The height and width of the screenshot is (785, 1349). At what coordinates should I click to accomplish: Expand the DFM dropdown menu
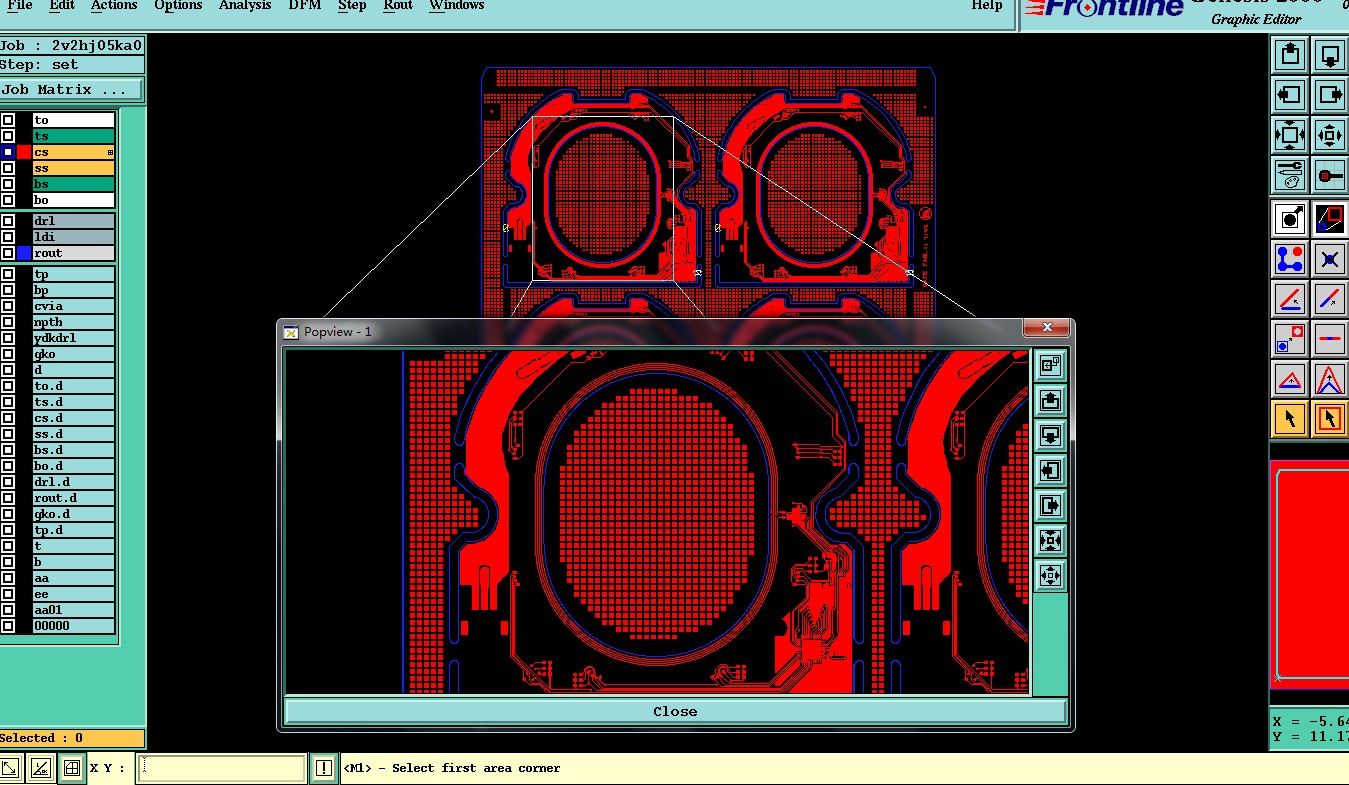[304, 6]
